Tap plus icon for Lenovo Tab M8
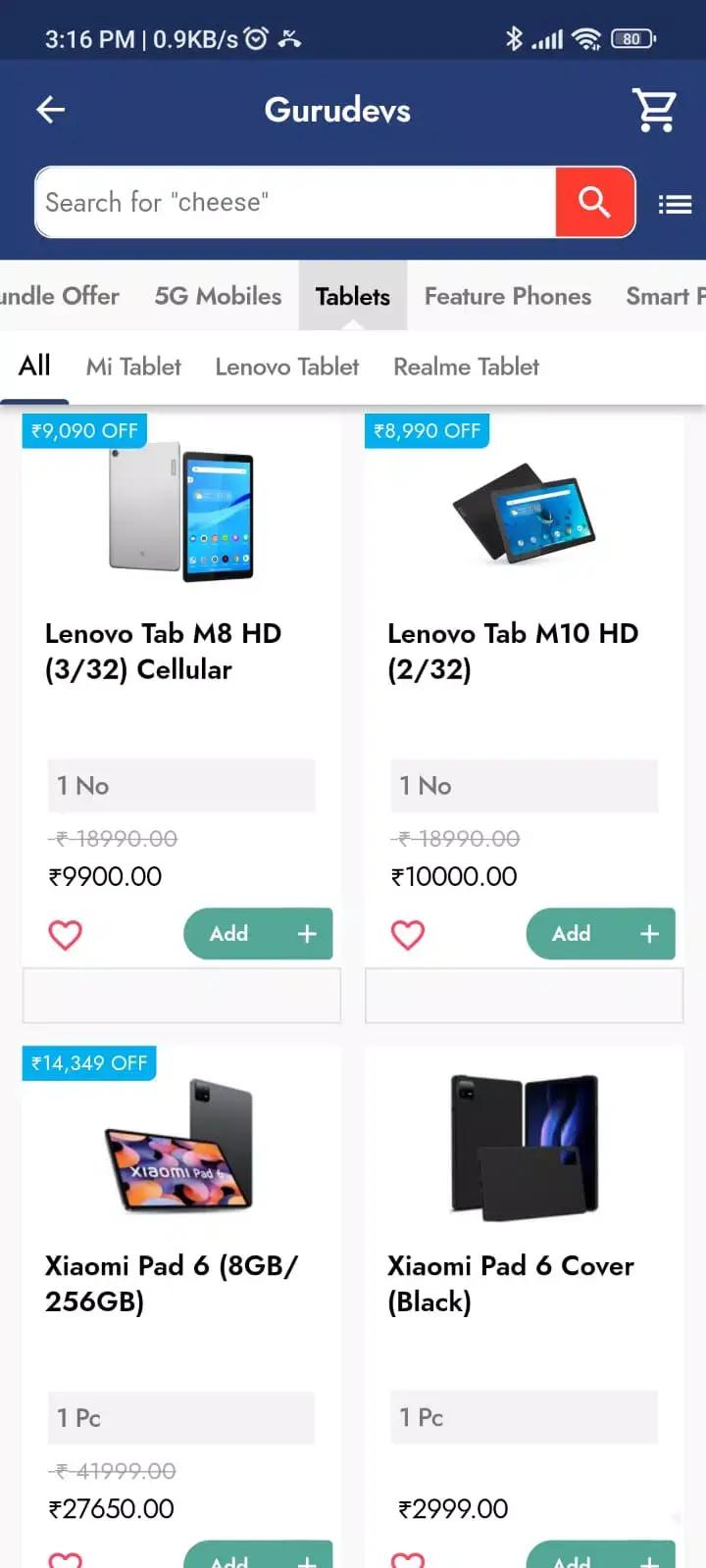 tap(307, 934)
